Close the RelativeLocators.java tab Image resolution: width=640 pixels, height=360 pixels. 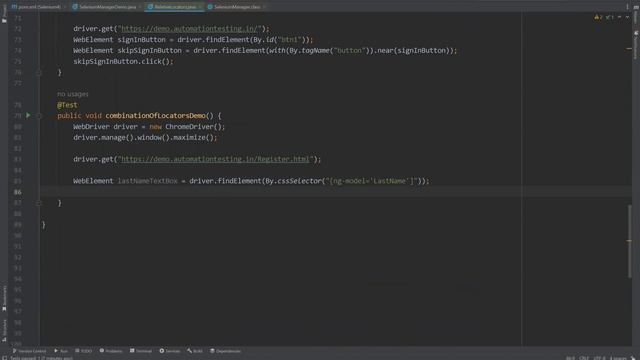point(200,7)
